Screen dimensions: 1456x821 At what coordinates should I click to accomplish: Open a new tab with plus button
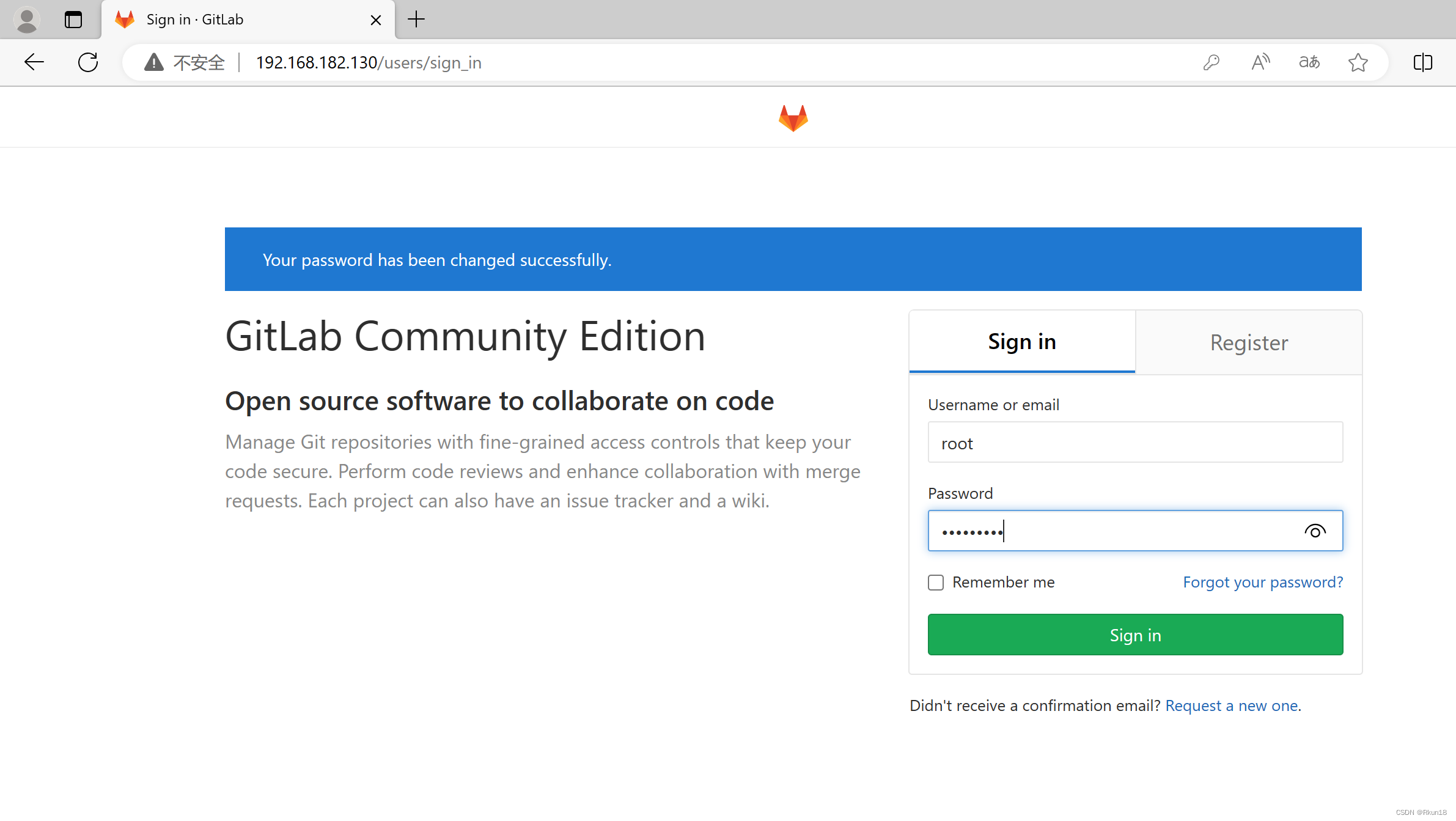pyautogui.click(x=416, y=20)
